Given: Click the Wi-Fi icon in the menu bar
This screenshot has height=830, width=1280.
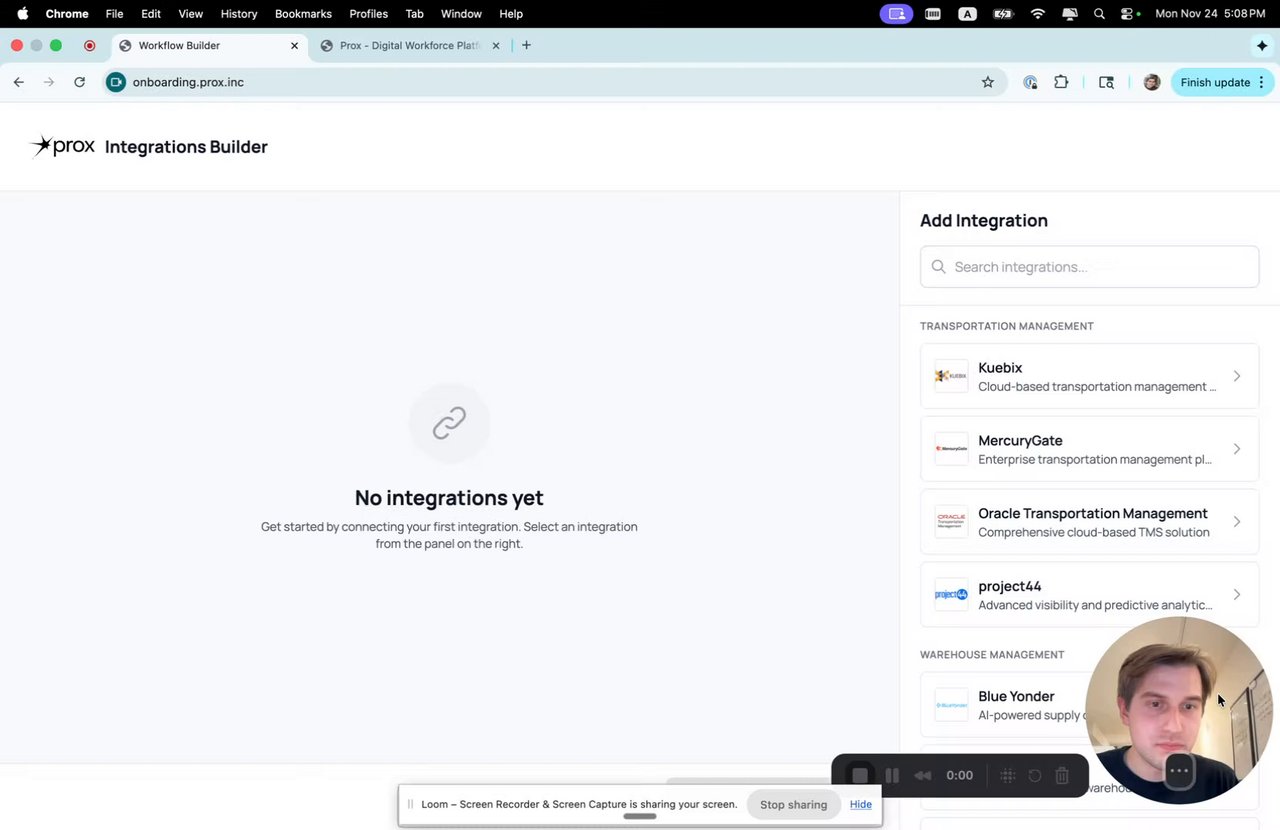Looking at the screenshot, I should point(1038,14).
